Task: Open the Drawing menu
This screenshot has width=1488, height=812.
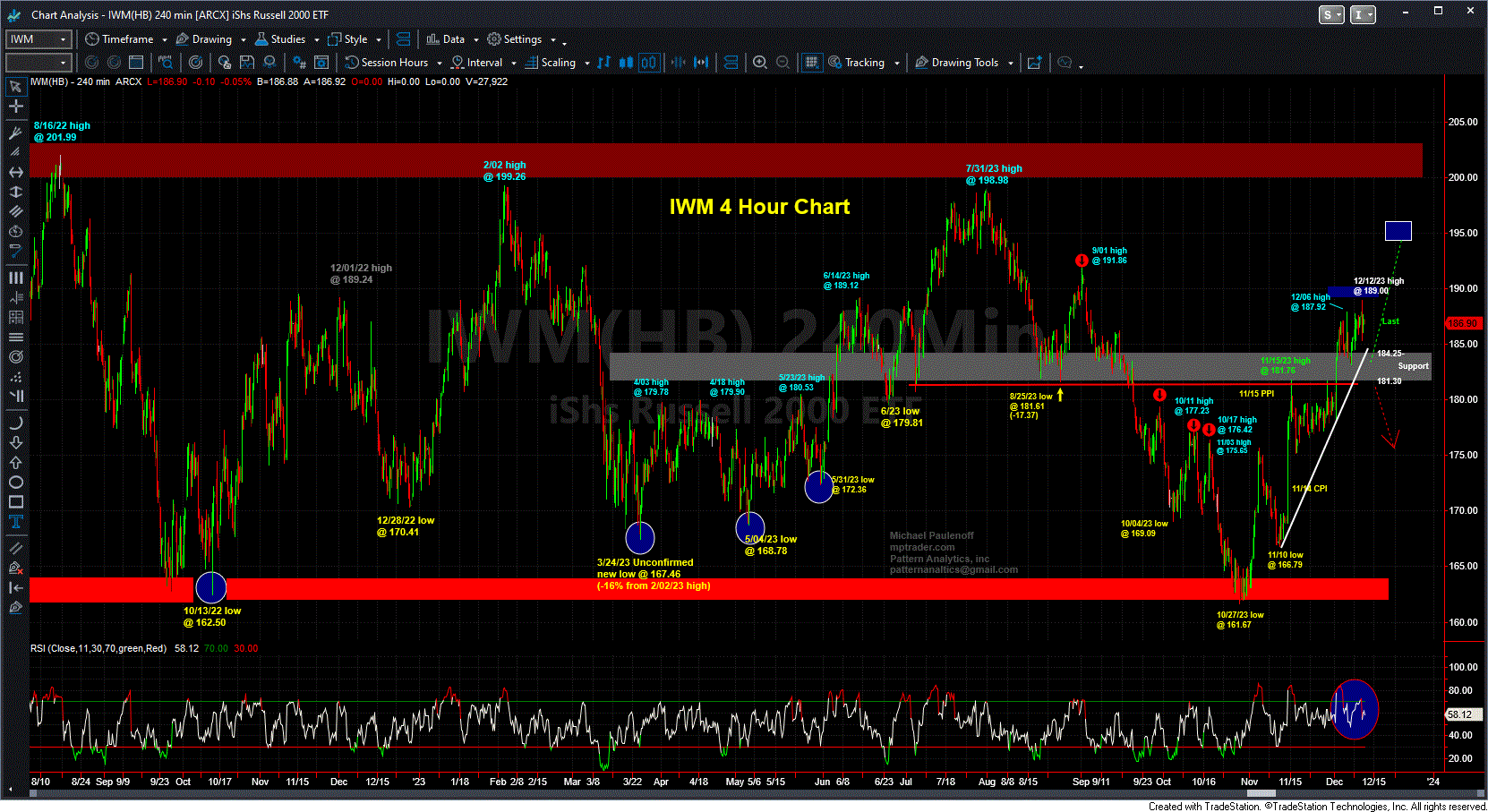Action: click(x=204, y=38)
